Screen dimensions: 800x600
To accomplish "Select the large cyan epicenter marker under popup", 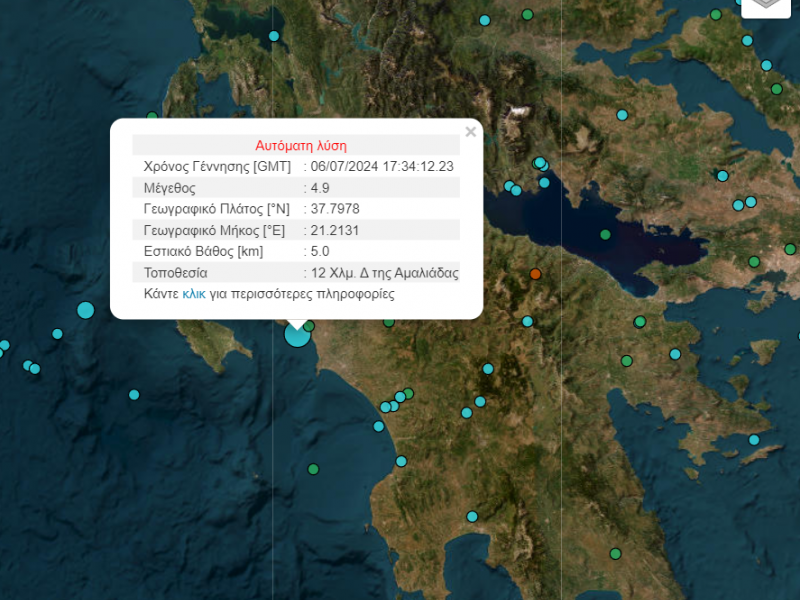I will (x=297, y=334).
